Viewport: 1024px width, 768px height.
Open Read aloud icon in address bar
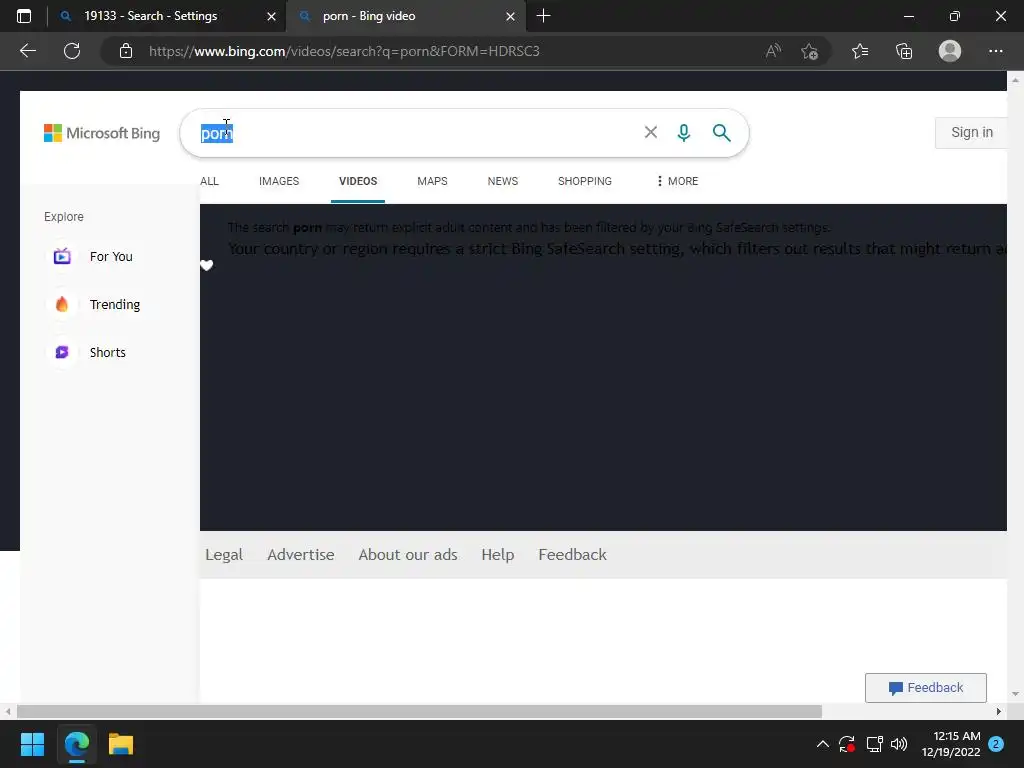pos(773,51)
